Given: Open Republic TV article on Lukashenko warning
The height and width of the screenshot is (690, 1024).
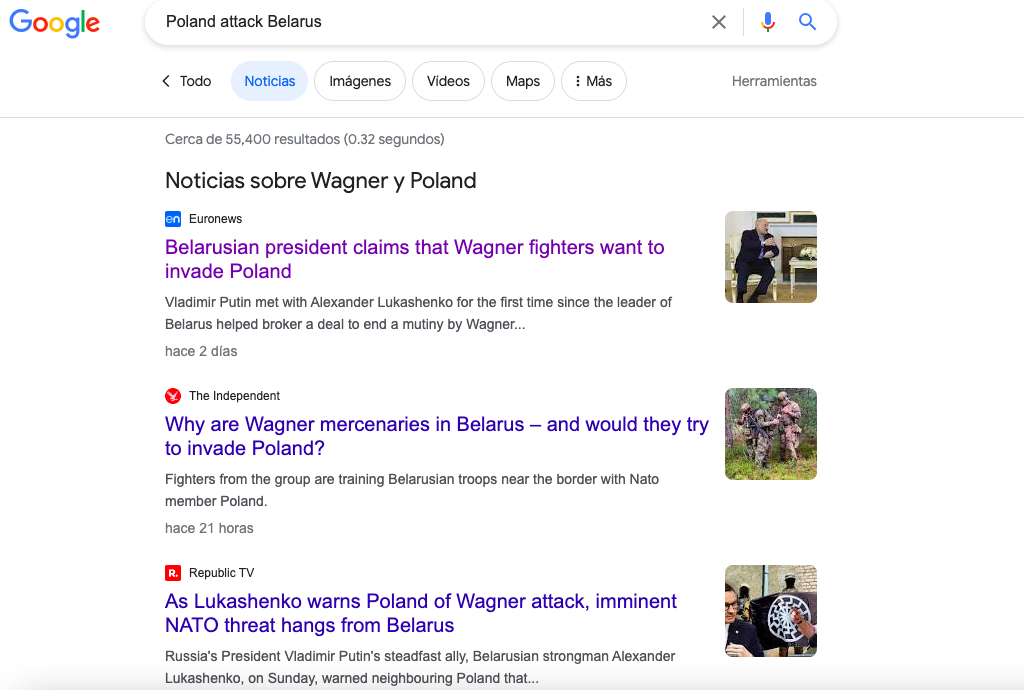Looking at the screenshot, I should (x=420, y=613).
